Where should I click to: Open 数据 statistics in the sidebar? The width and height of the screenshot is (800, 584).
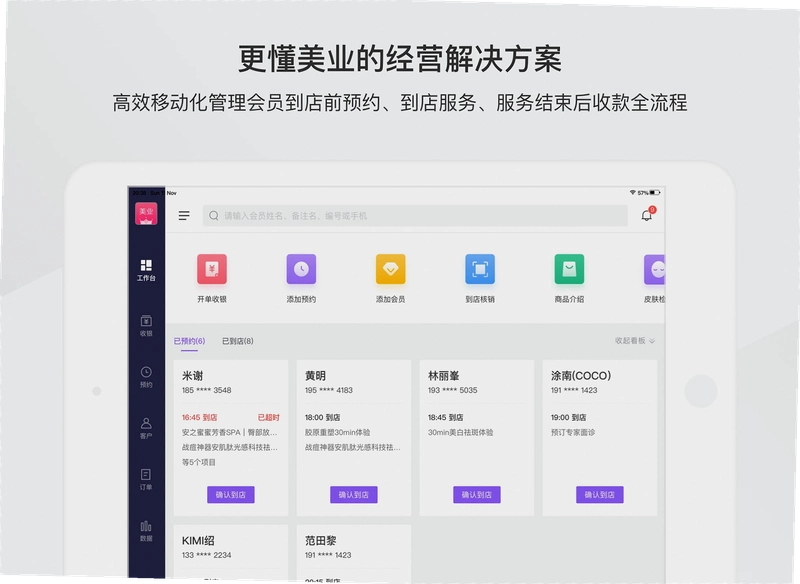pyautogui.click(x=146, y=531)
